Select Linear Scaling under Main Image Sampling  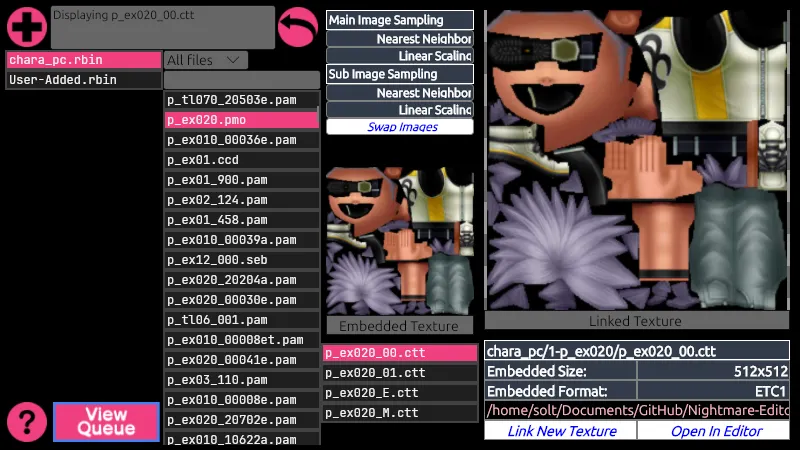[399, 56]
